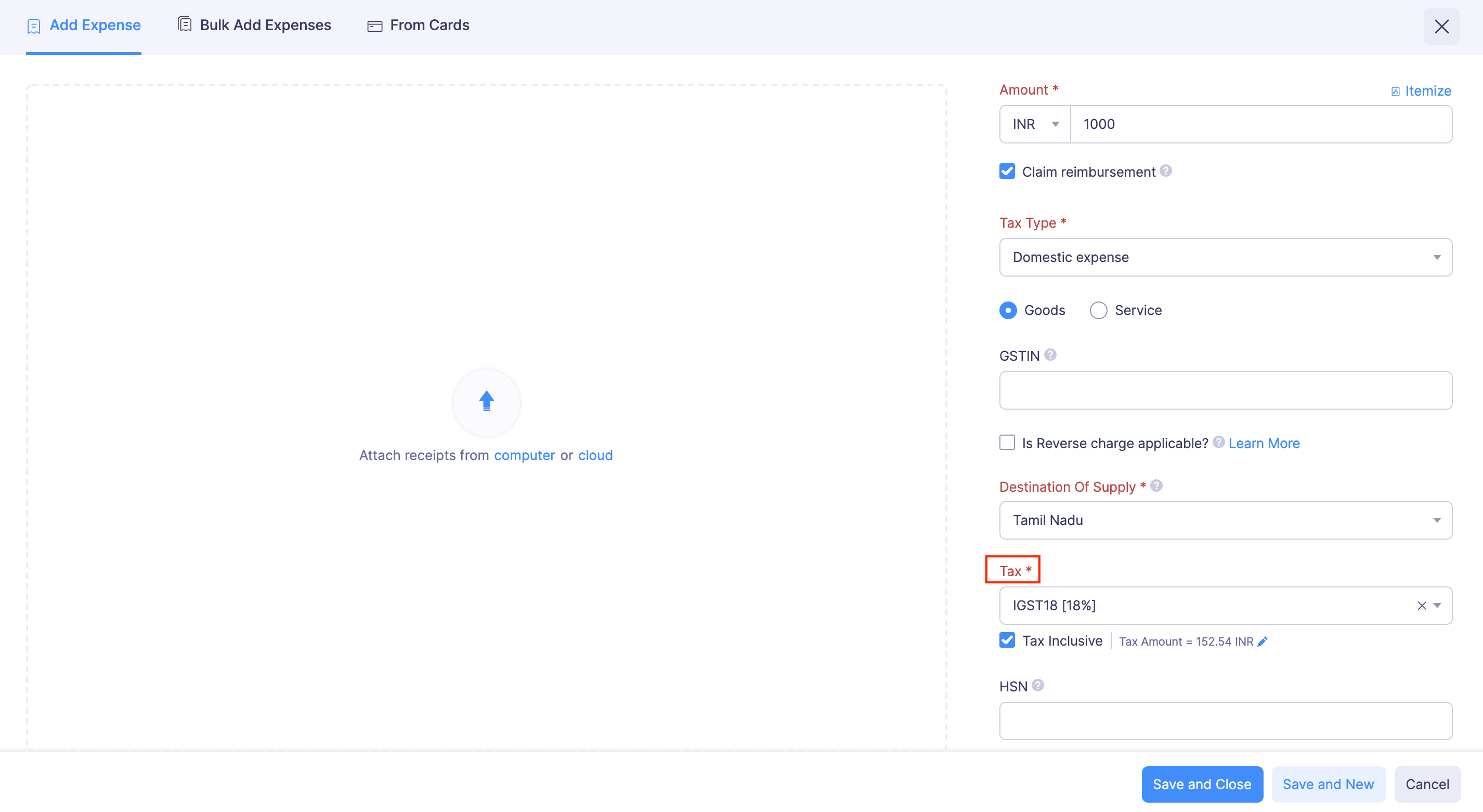Screen dimensions: 1483x812
Task: Select the Service radio button
Action: click(x=1098, y=310)
